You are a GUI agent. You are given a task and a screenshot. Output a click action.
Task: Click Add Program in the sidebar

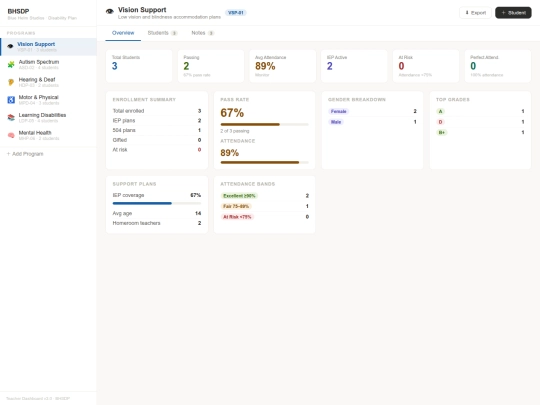(x=25, y=154)
